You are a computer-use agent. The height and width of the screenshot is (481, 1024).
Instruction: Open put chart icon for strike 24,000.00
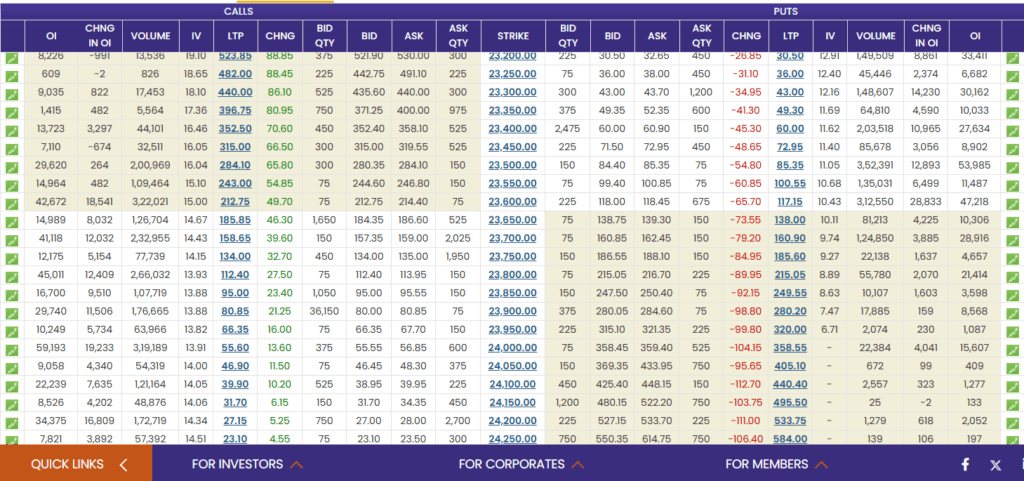click(x=1012, y=350)
